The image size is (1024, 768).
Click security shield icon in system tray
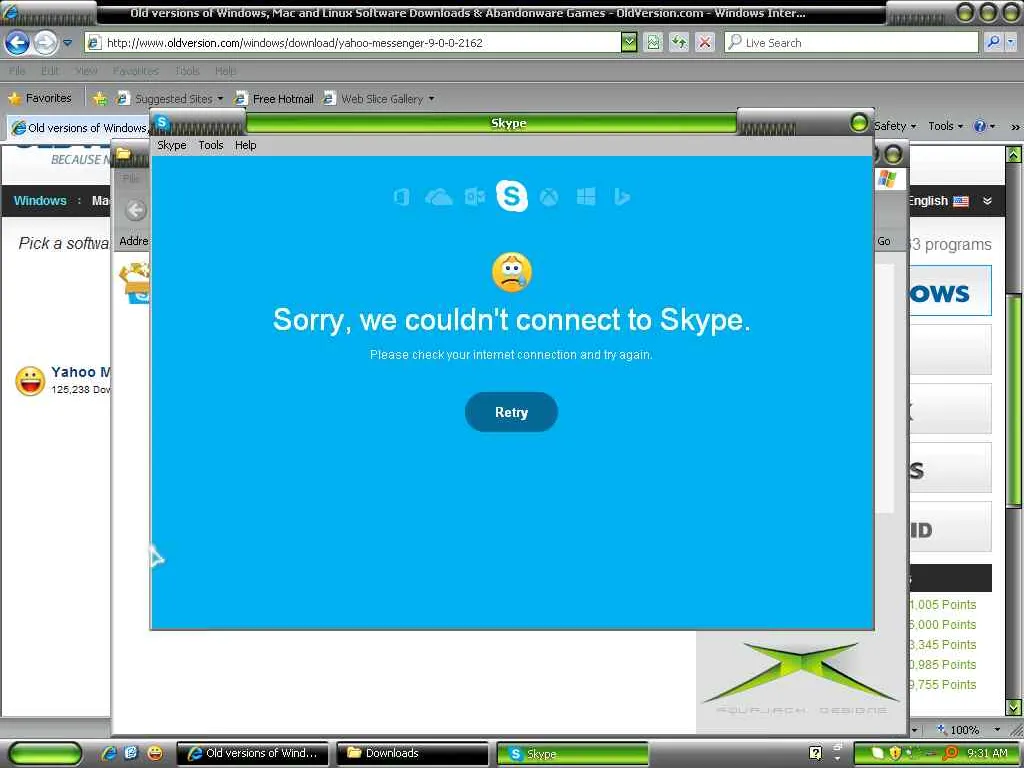895,753
